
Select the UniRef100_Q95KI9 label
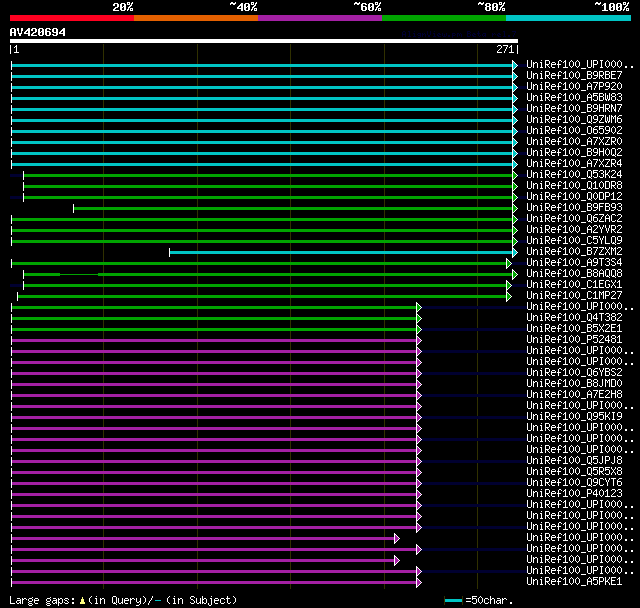[x=574, y=417]
